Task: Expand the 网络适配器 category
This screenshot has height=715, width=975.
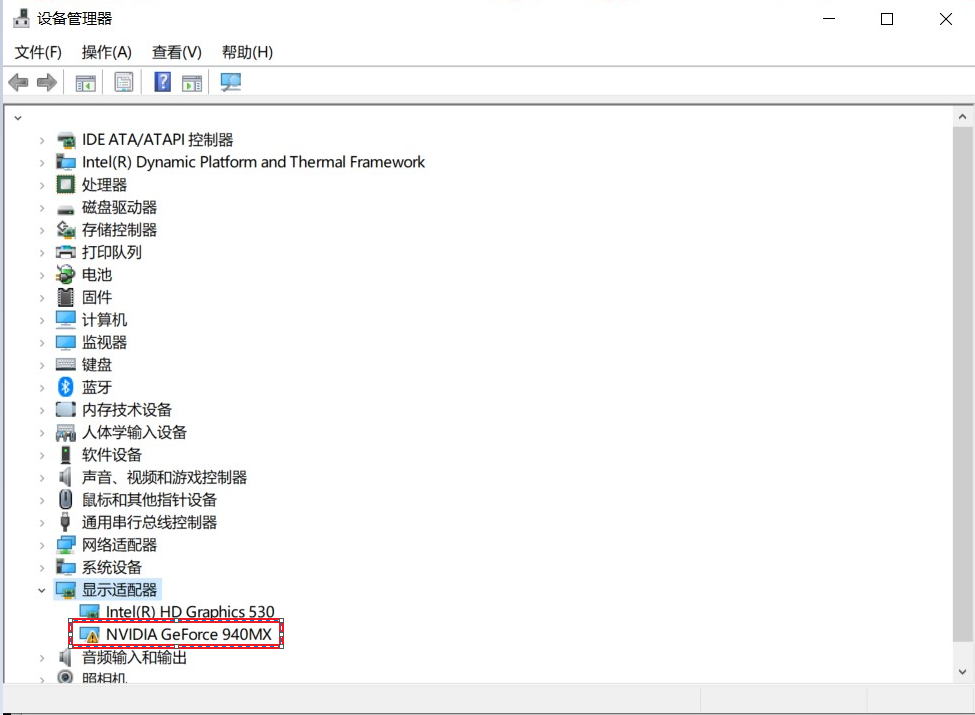Action: pyautogui.click(x=41, y=544)
